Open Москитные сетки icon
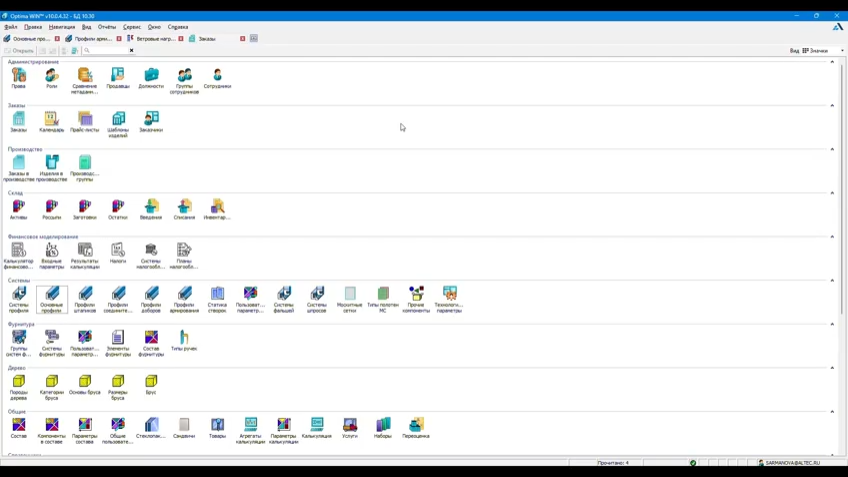This screenshot has height=477, width=848. pyautogui.click(x=350, y=300)
